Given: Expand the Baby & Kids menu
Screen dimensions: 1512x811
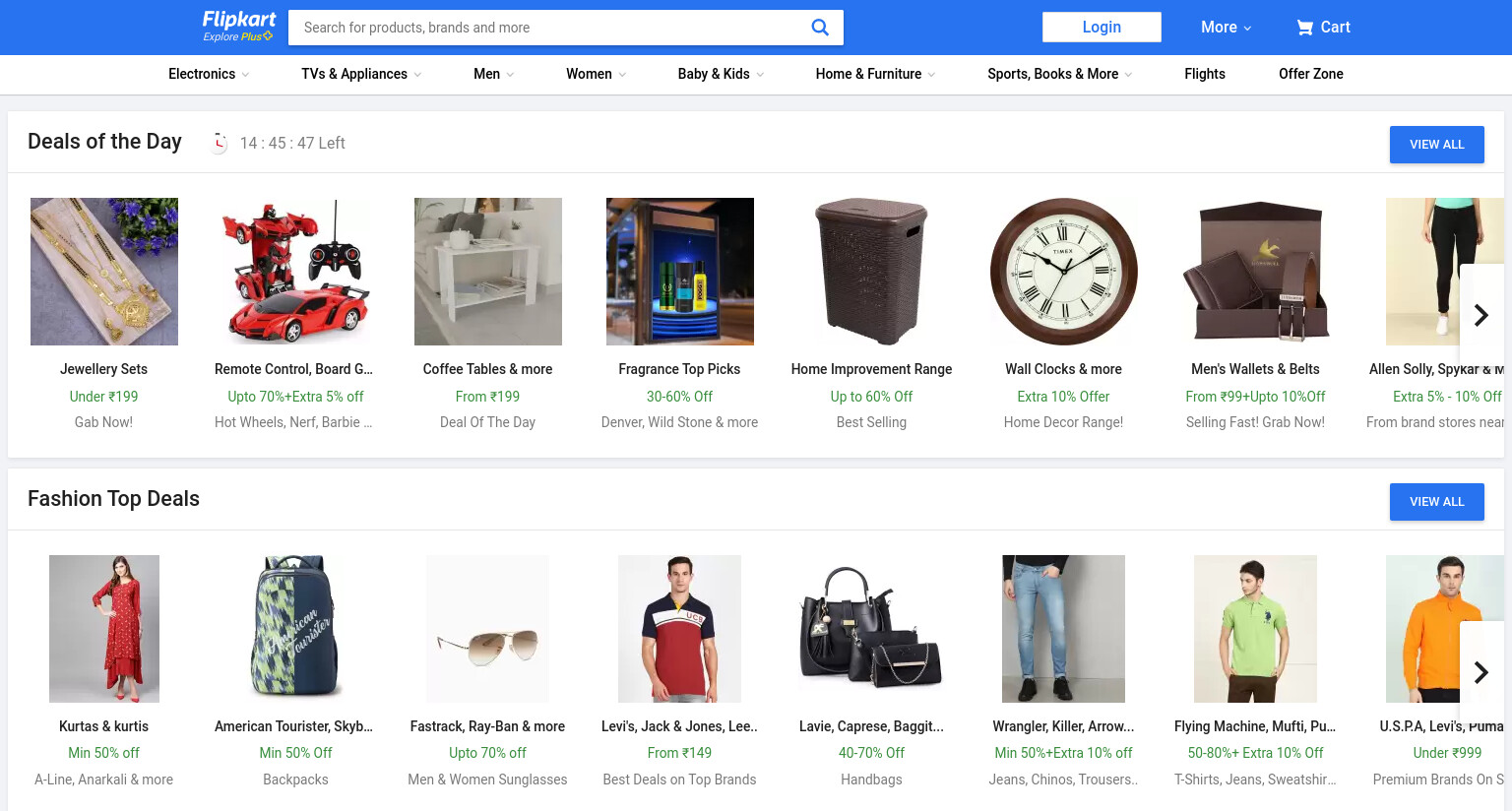Looking at the screenshot, I should pos(721,74).
